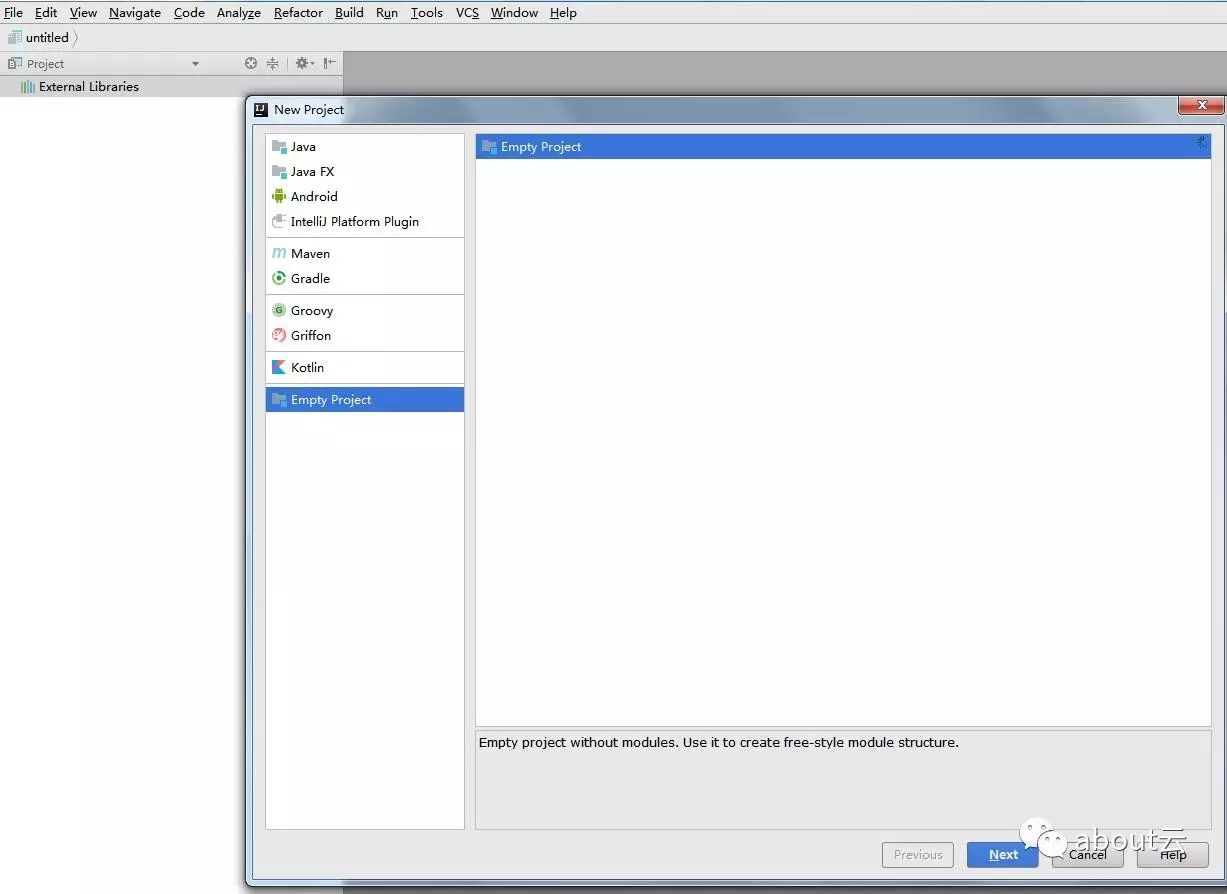Open the Refactor menu
1227x894 pixels.
[x=298, y=13]
